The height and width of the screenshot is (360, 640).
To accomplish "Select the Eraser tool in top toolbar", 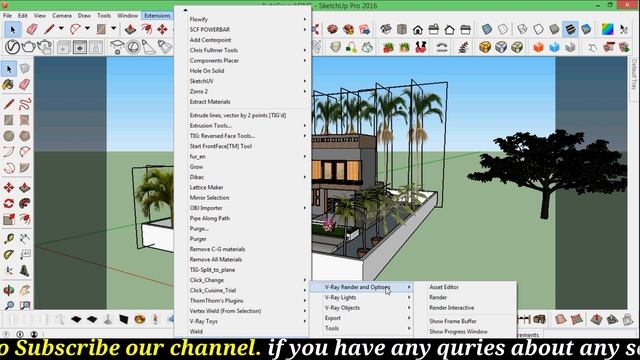I will pos(31,29).
